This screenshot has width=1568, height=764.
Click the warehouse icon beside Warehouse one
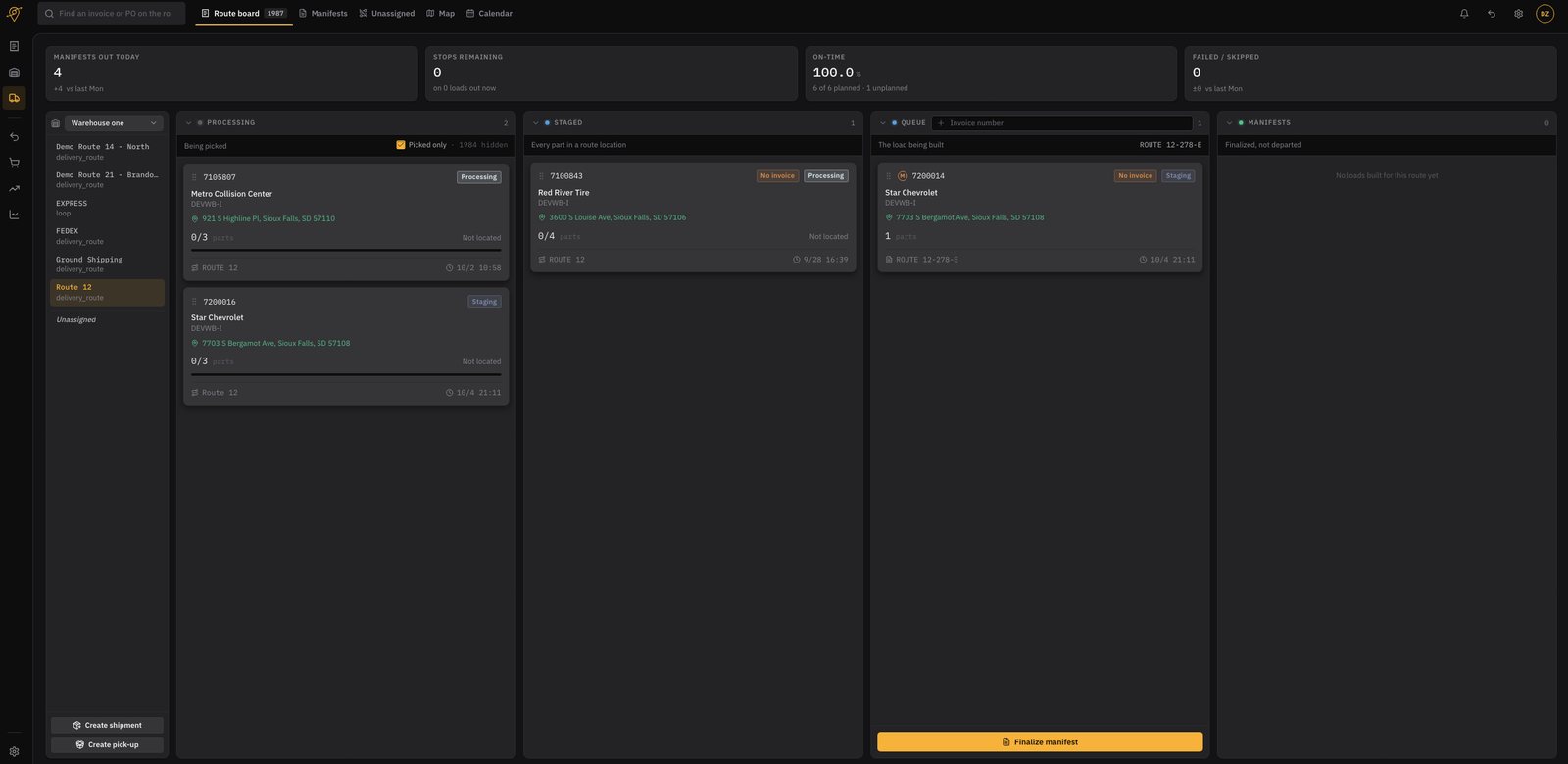pyautogui.click(x=56, y=123)
